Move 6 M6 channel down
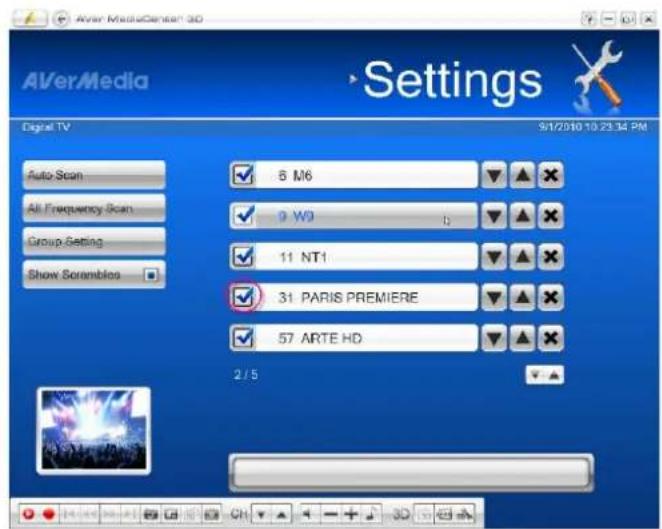This screenshot has height=529, width=662. (x=494, y=175)
